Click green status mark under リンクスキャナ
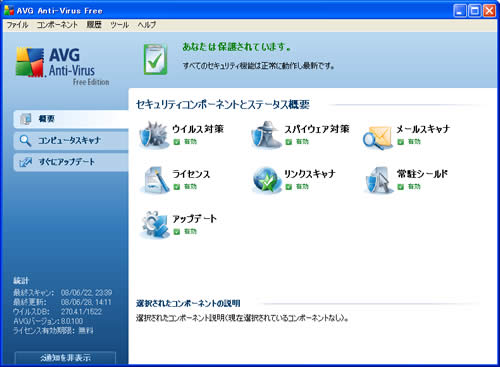Image resolution: width=500 pixels, height=367 pixels. [x=289, y=187]
